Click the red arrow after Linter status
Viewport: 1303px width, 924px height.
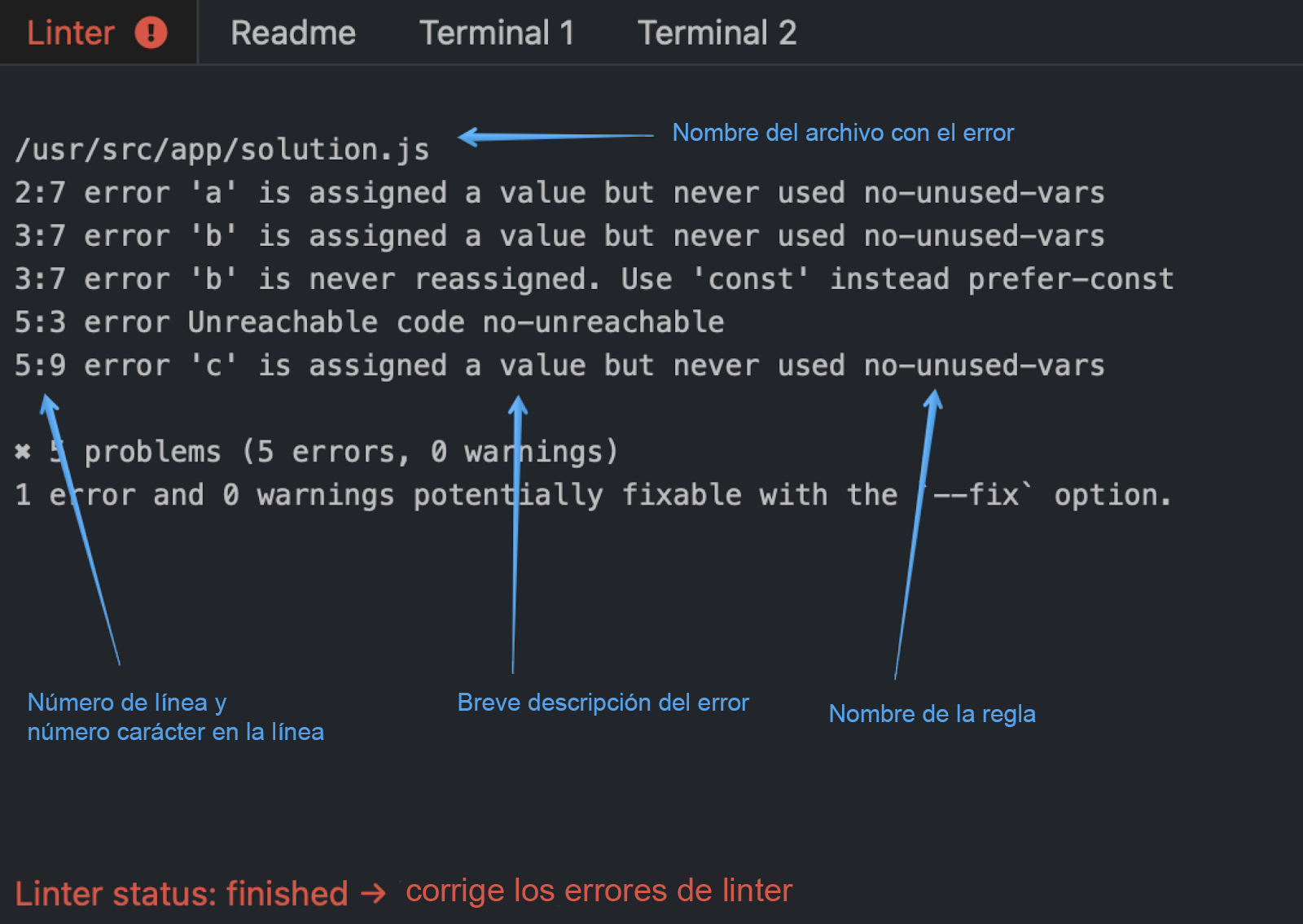(373, 894)
